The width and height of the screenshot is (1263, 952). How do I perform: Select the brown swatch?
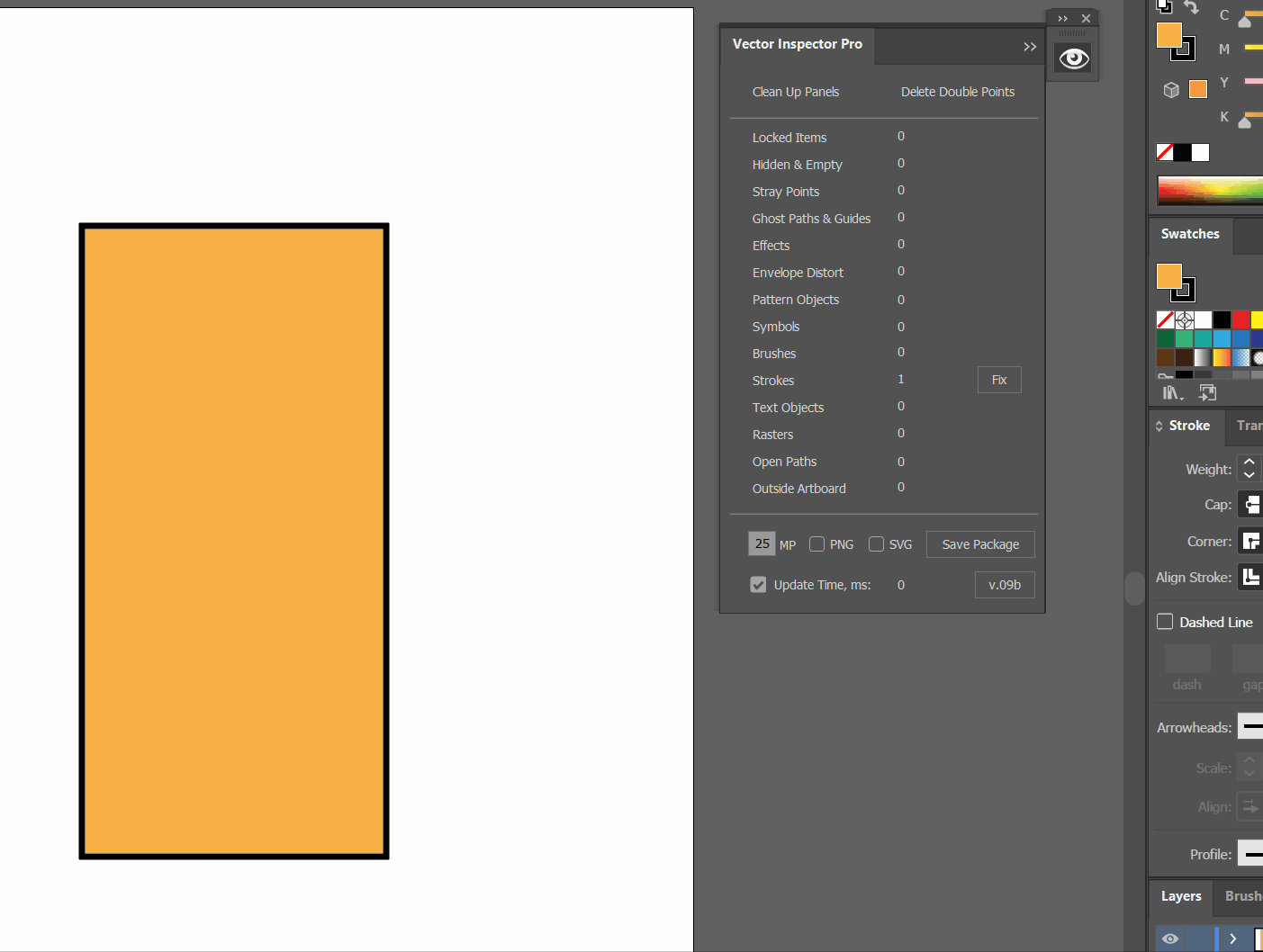pos(1165,357)
